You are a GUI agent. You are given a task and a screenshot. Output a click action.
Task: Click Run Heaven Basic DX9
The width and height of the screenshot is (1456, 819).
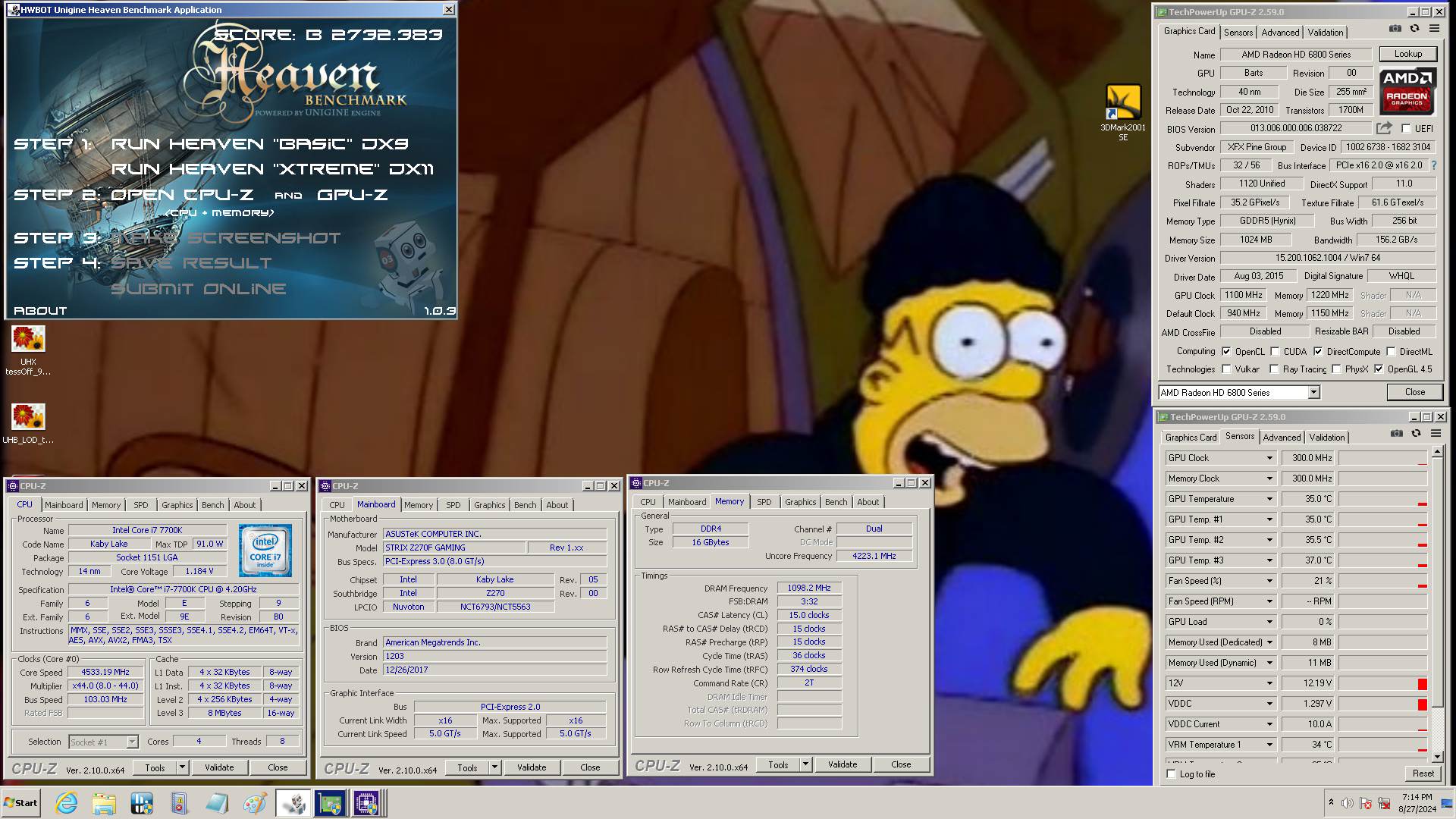[260, 143]
